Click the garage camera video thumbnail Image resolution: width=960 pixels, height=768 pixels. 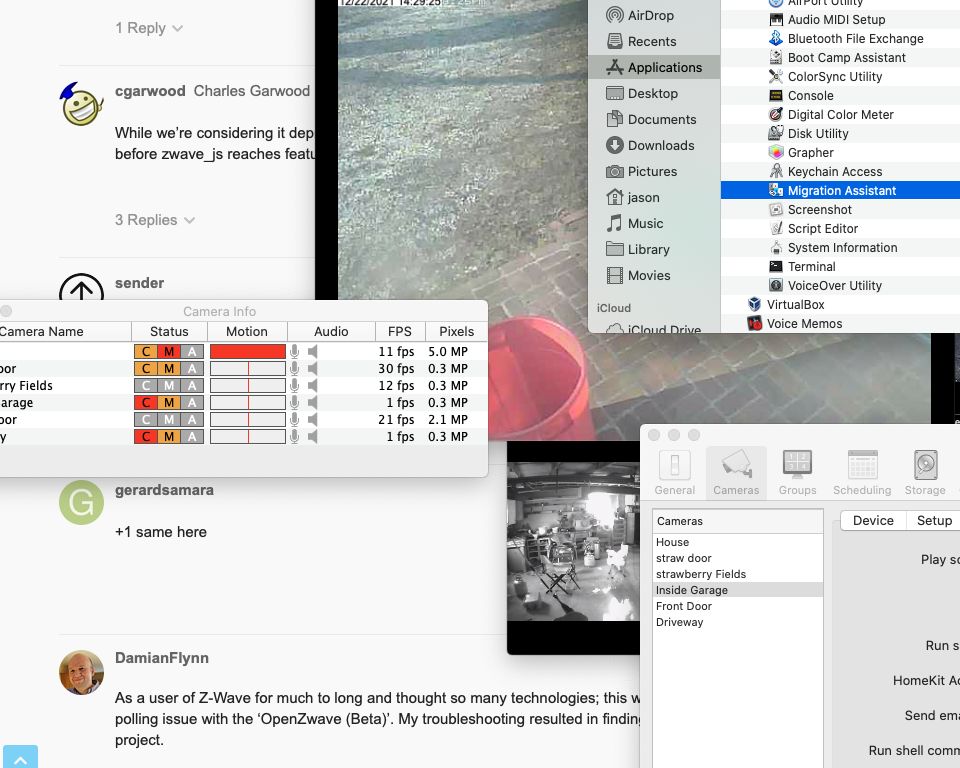click(x=574, y=541)
